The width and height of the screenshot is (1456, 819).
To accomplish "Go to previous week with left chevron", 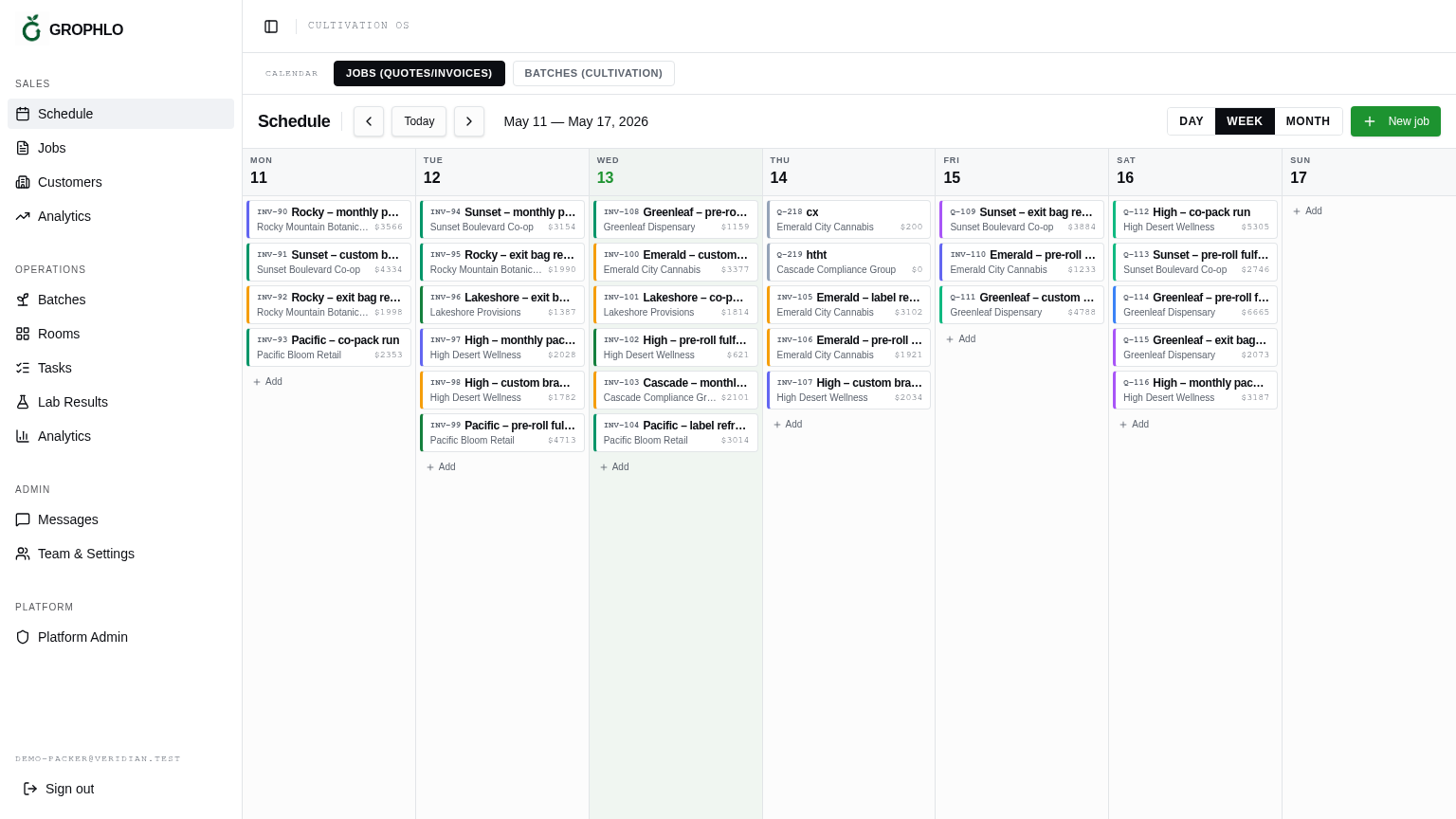I will coord(369,121).
